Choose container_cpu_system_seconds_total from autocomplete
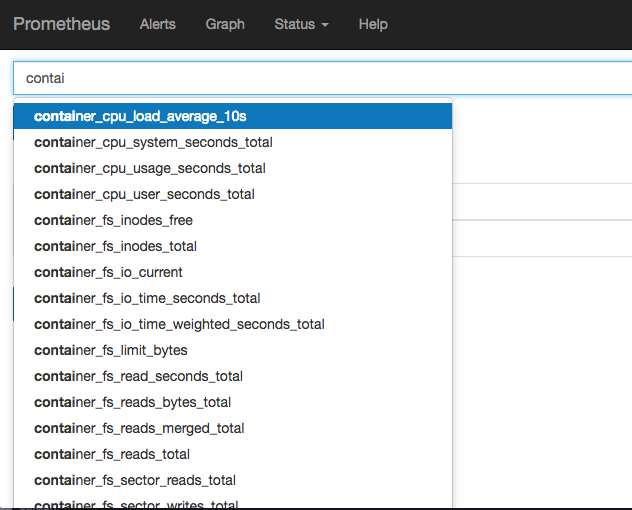The width and height of the screenshot is (632, 510). pos(153,142)
